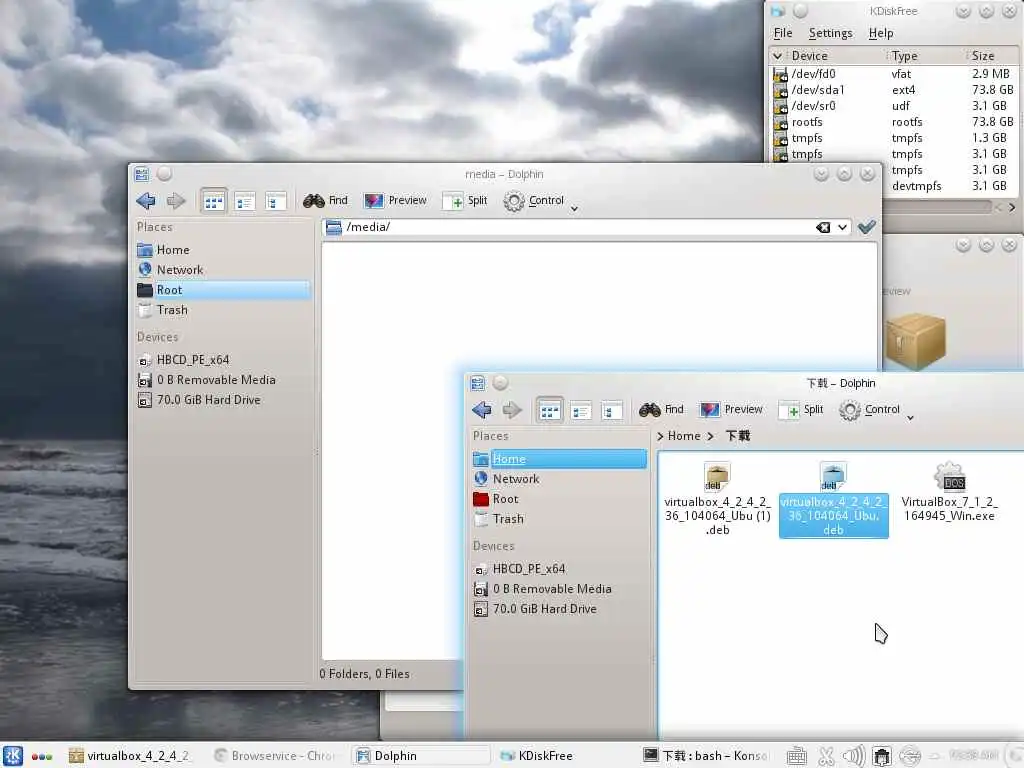Viewport: 1024px width, 768px height.
Task: Toggle Preview in media Dolphin window
Action: pos(395,200)
